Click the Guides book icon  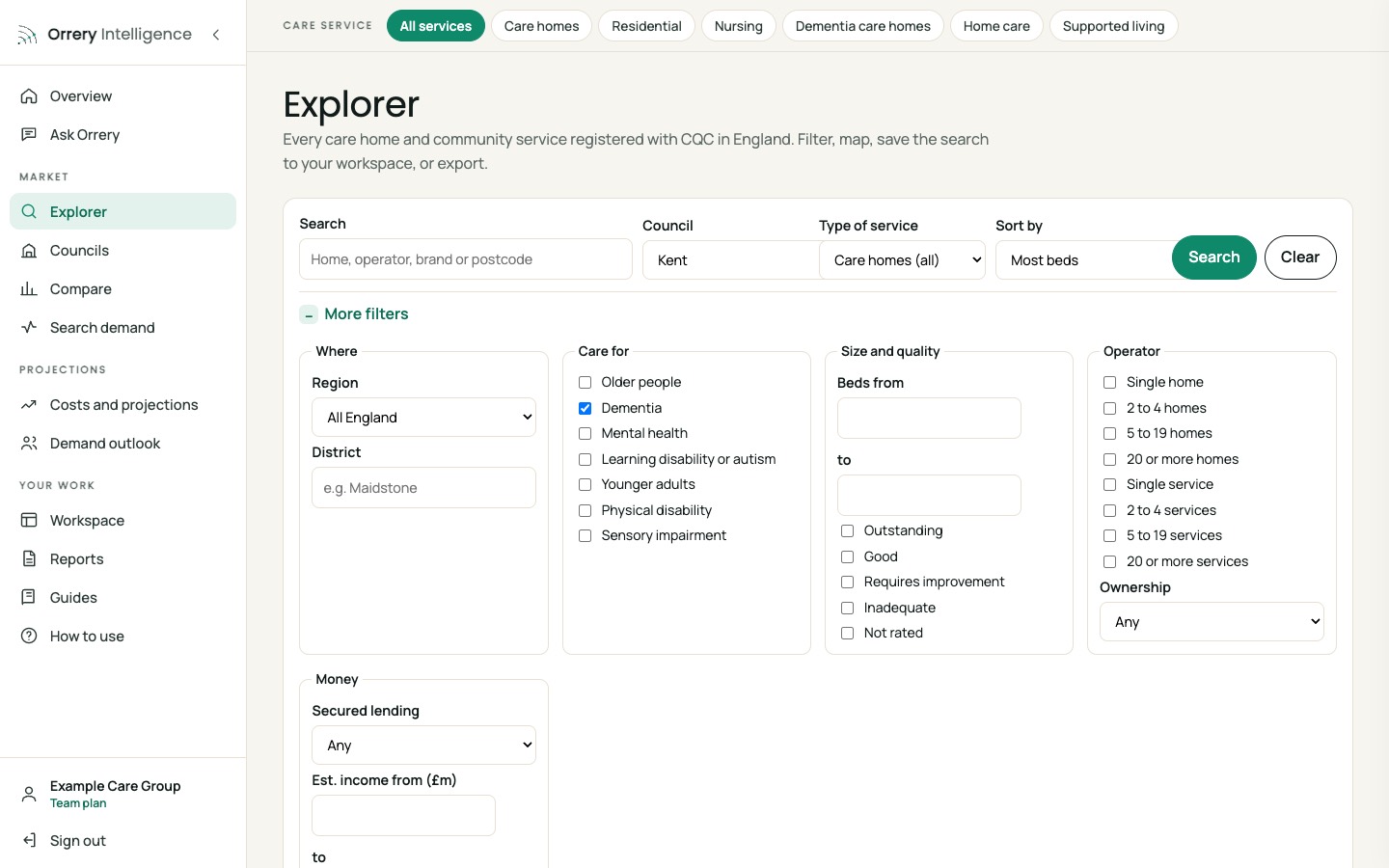29,598
